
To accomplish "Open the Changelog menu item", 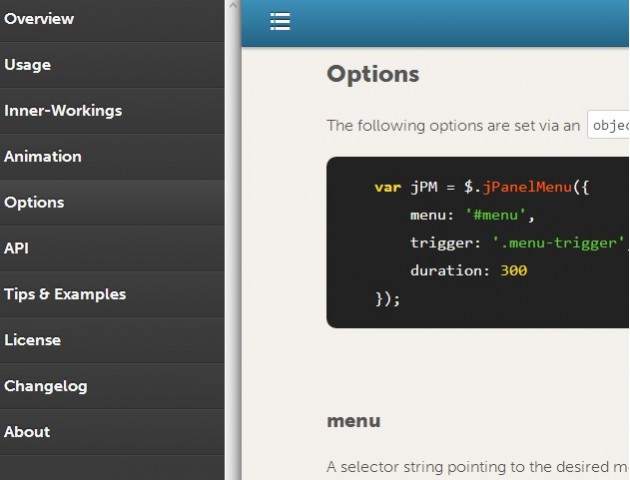I will [46, 386].
